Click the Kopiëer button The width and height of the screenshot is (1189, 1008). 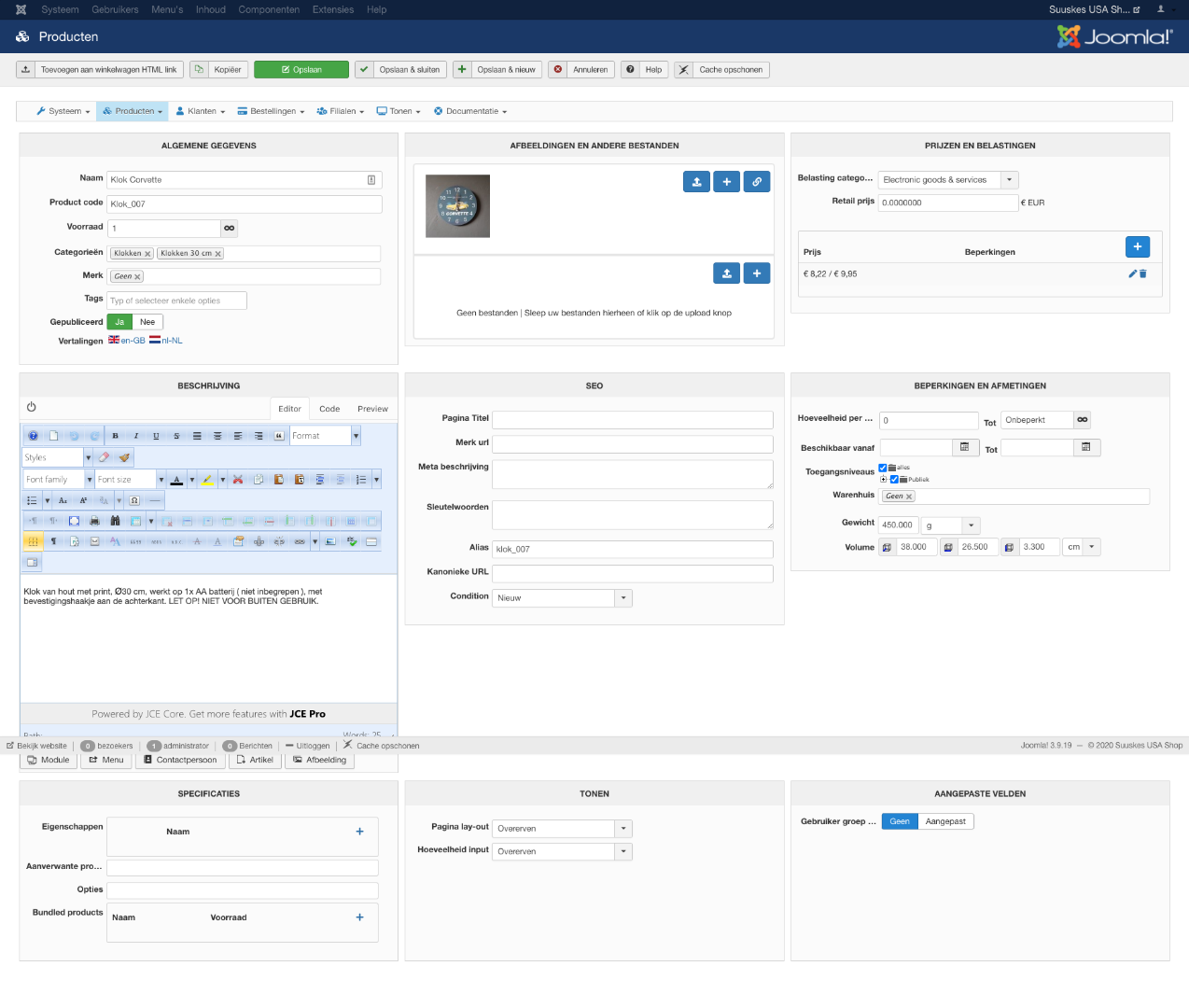[x=217, y=69]
